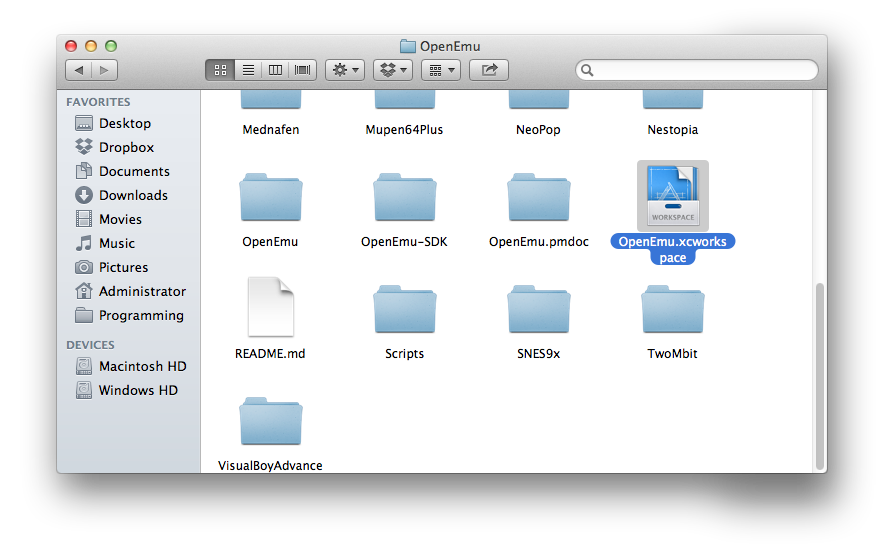Viewport: 884px width, 552px height.
Task: Switch to icon view
Action: (x=220, y=70)
